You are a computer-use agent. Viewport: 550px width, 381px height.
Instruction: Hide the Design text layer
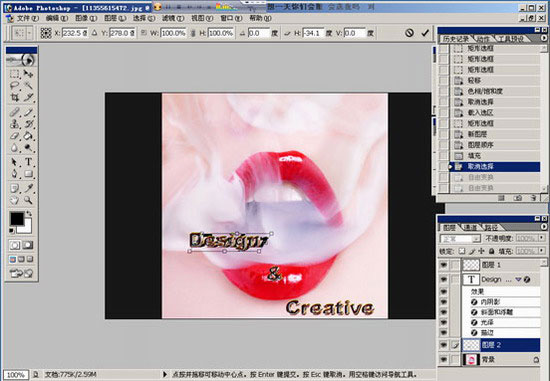tap(444, 279)
